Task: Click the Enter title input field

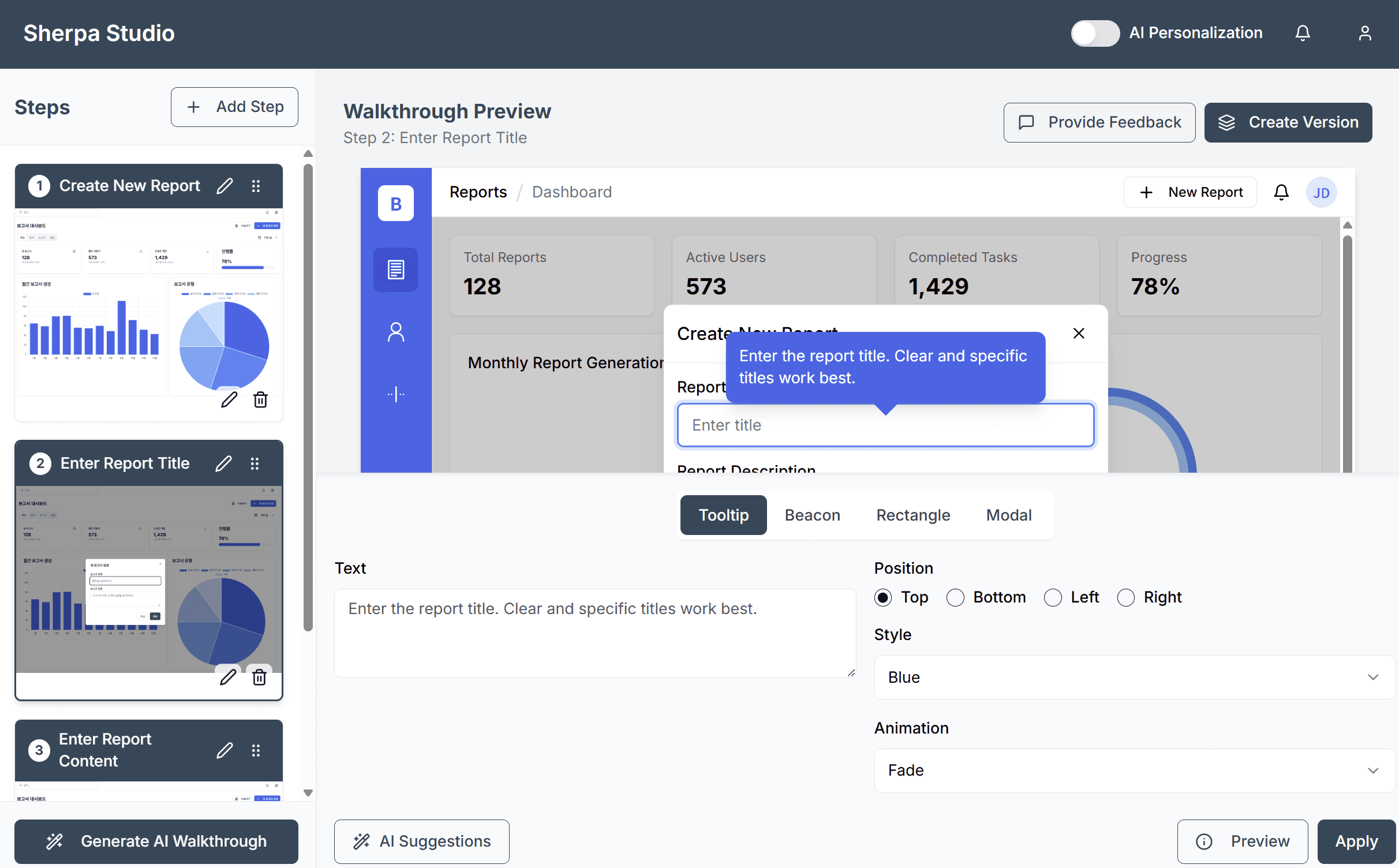Action: [885, 425]
